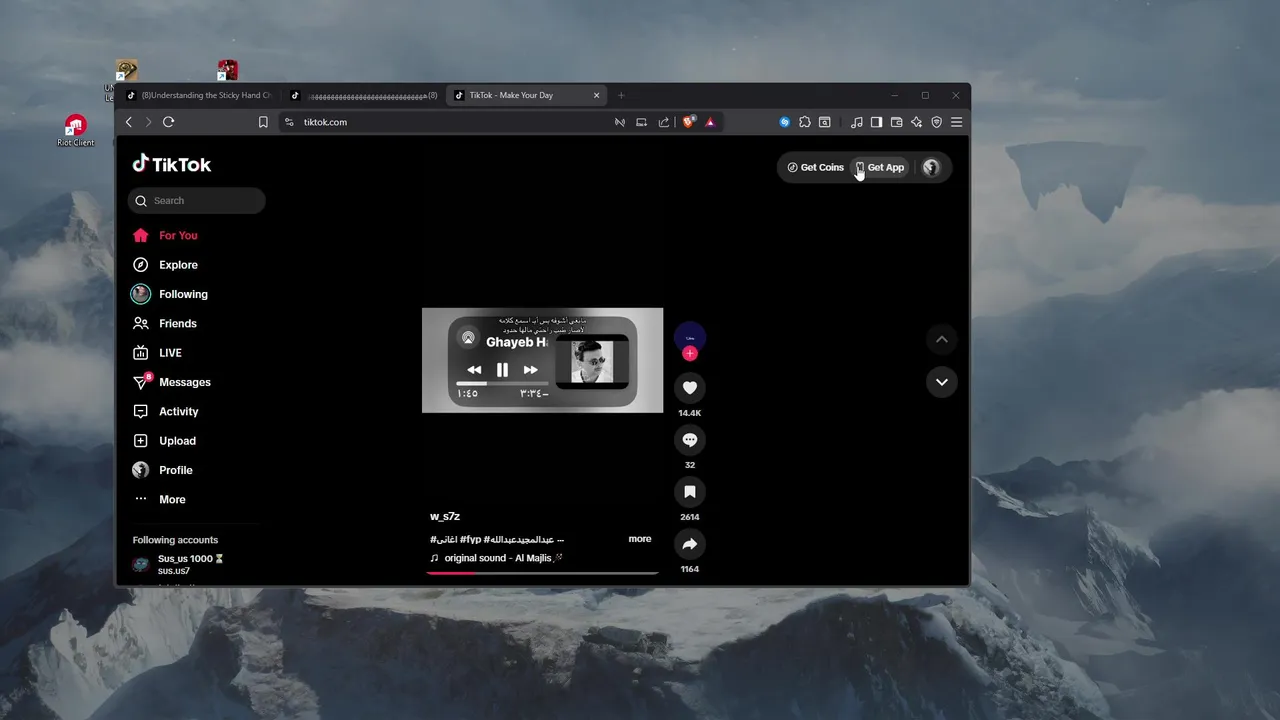Focus the TikTok Search field

pos(196,200)
